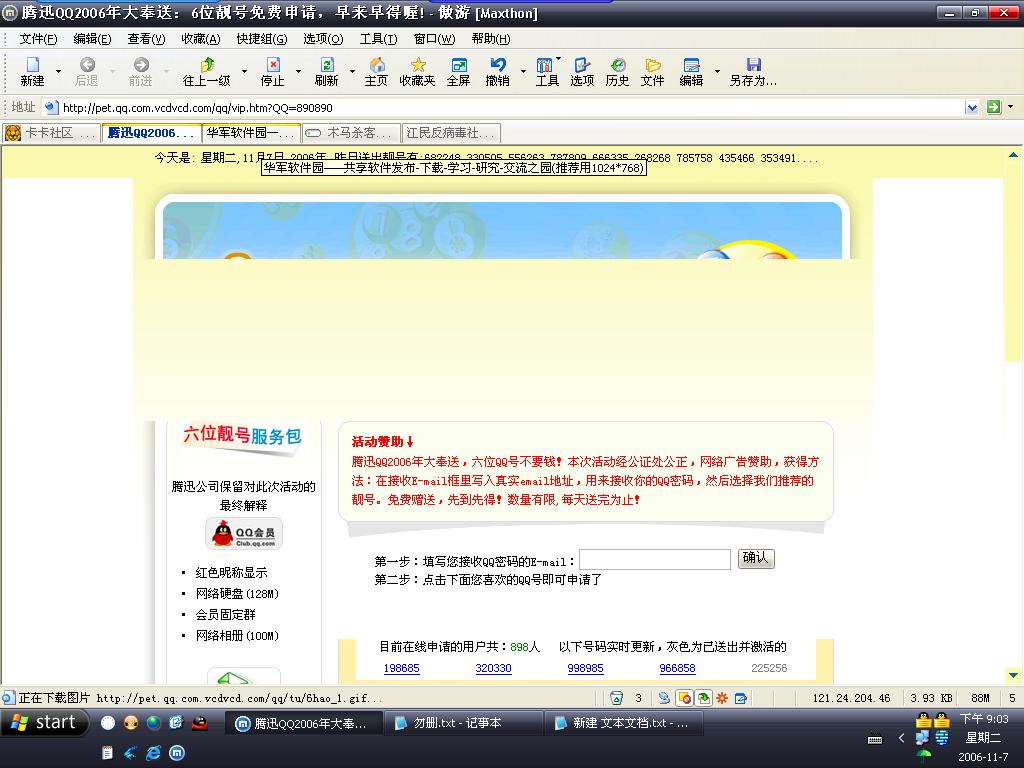The height and width of the screenshot is (768, 1024).
Task: Click the 主页 (Home) toolbar icon
Action: point(376,71)
